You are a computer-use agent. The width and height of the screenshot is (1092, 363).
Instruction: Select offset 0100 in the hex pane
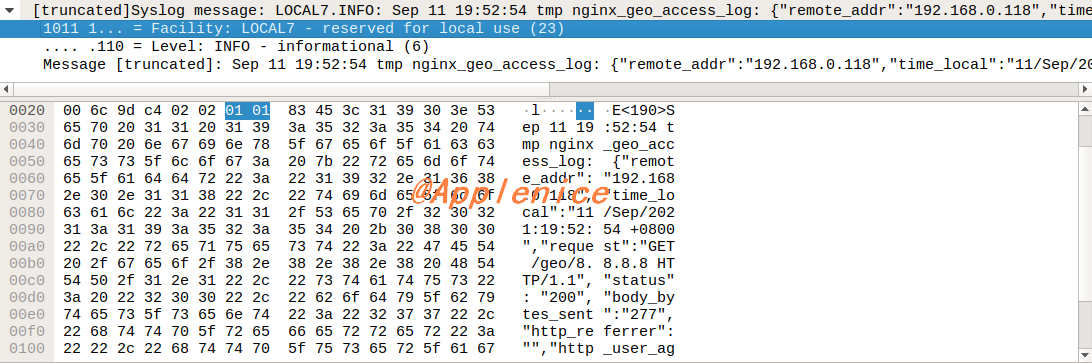tap(27, 348)
